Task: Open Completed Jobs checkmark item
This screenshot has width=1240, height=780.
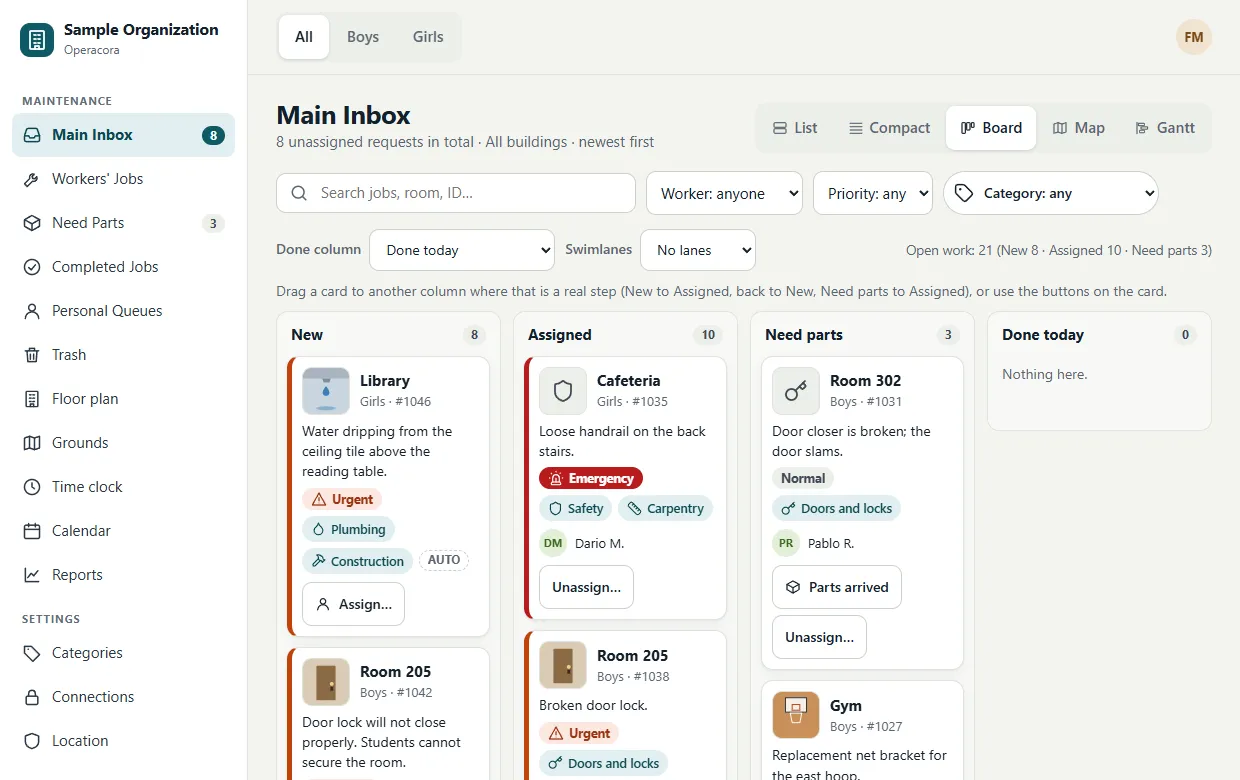Action: point(123,267)
